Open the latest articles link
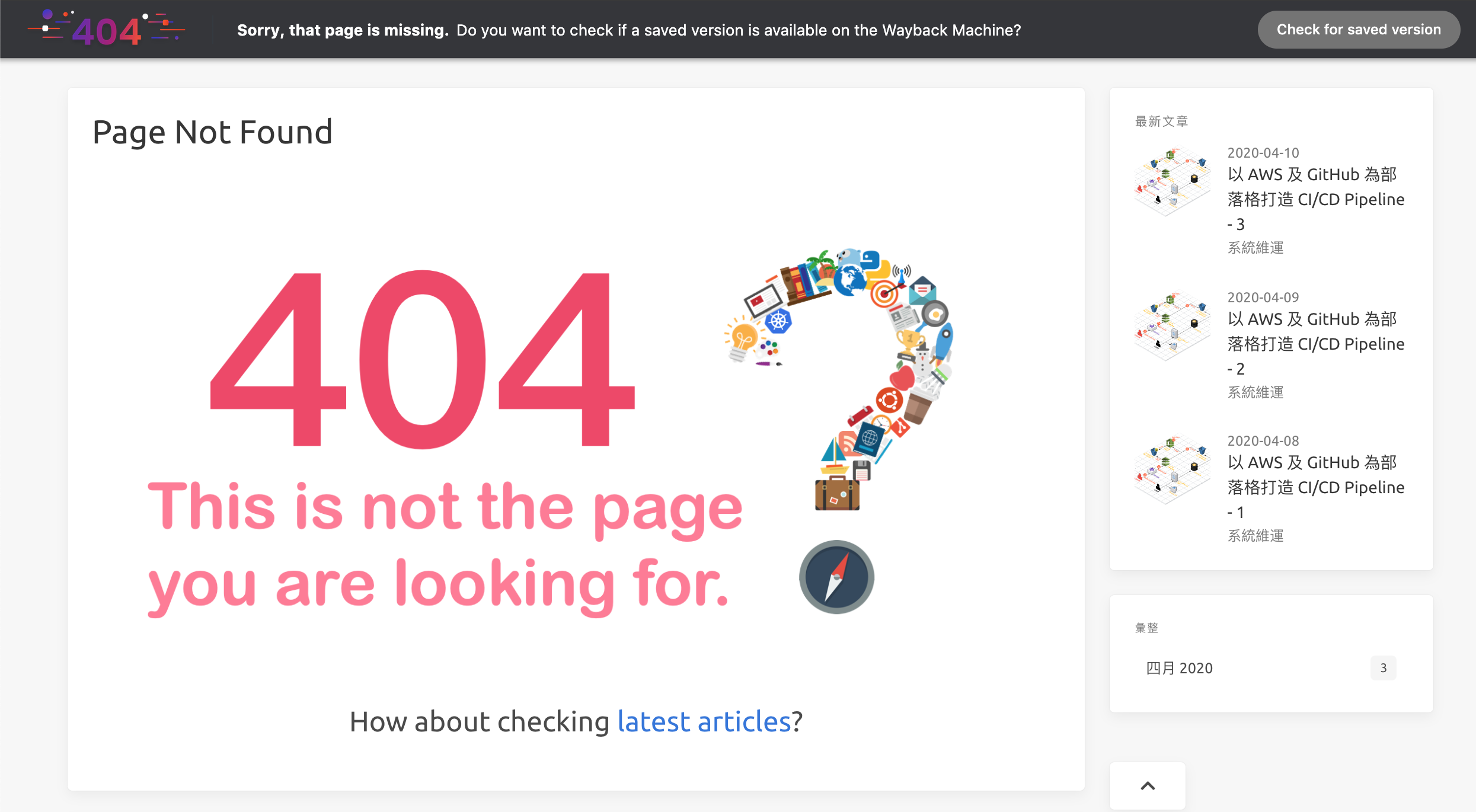Viewport: 1476px width, 812px height. point(704,721)
